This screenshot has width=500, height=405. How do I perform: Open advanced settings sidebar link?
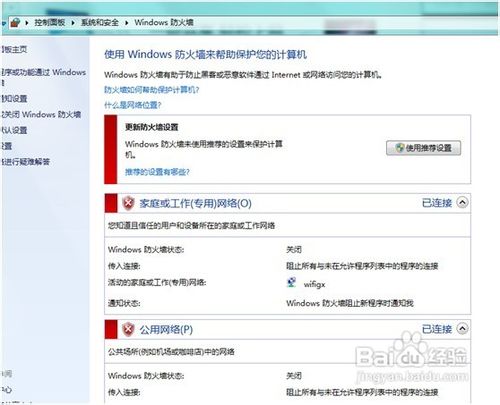point(7,146)
